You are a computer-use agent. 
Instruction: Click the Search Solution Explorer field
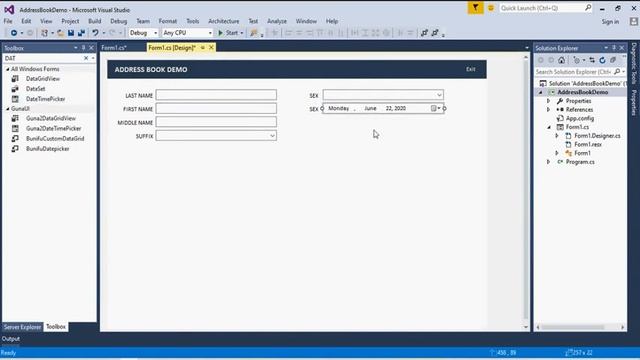pyautogui.click(x=573, y=72)
